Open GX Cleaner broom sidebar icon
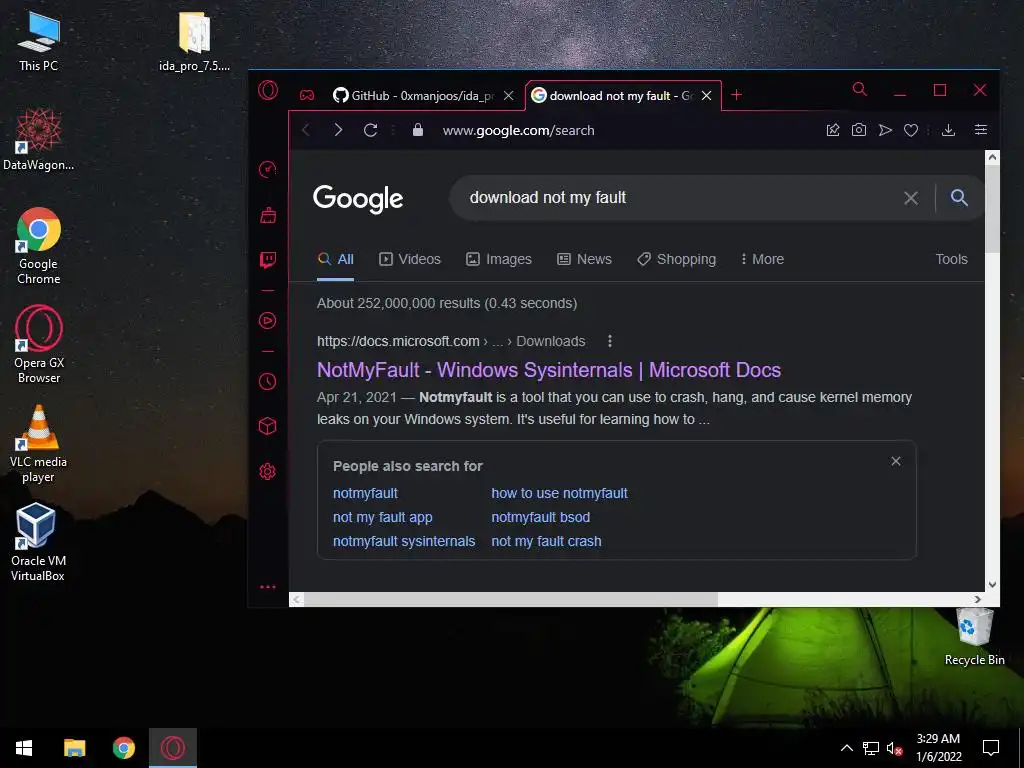The image size is (1024, 768). tap(268, 215)
